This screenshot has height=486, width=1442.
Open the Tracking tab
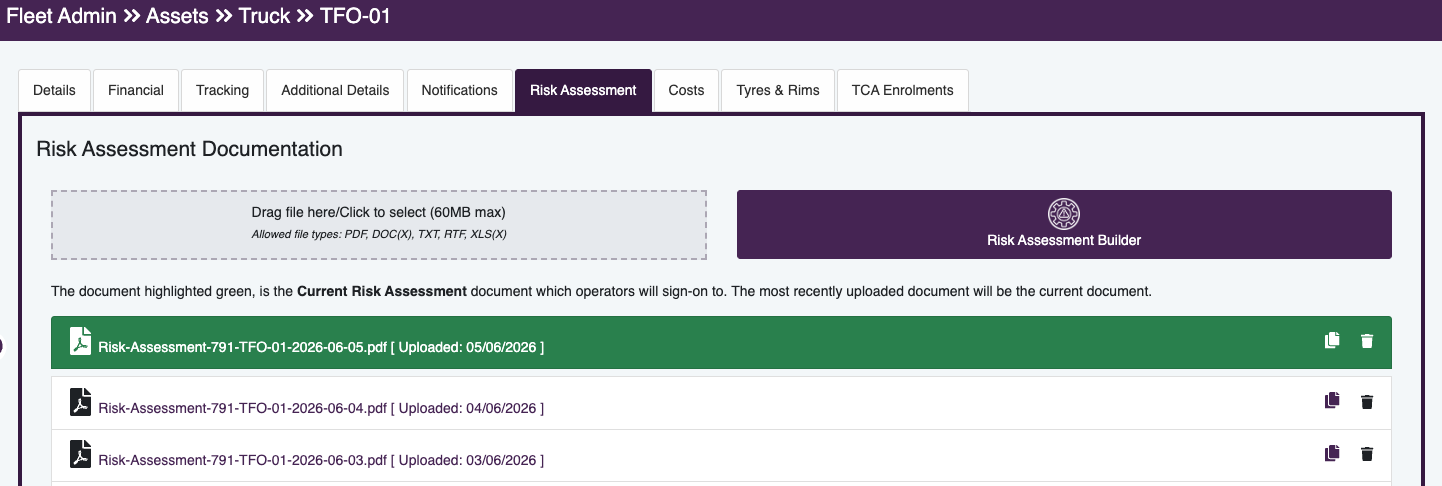(222, 90)
